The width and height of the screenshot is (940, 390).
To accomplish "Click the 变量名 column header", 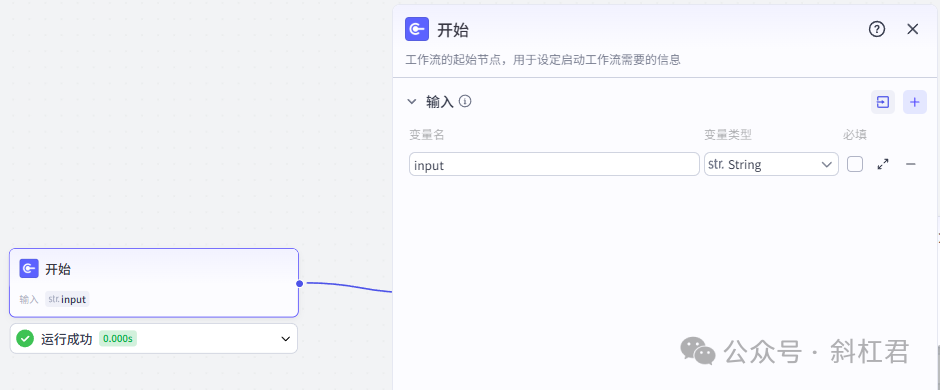I will (x=427, y=135).
